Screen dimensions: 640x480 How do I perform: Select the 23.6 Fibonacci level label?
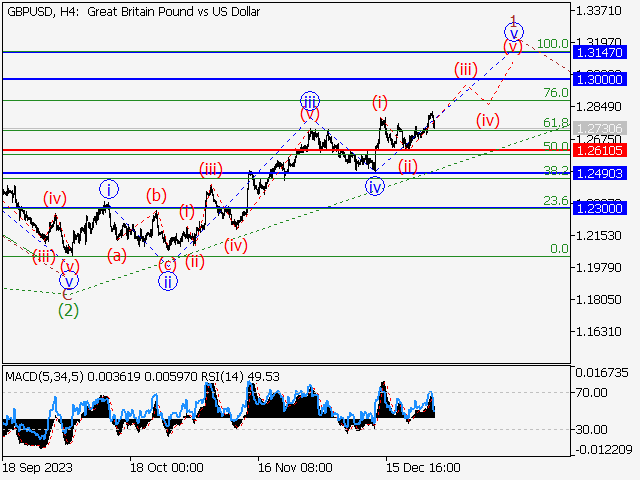point(556,200)
